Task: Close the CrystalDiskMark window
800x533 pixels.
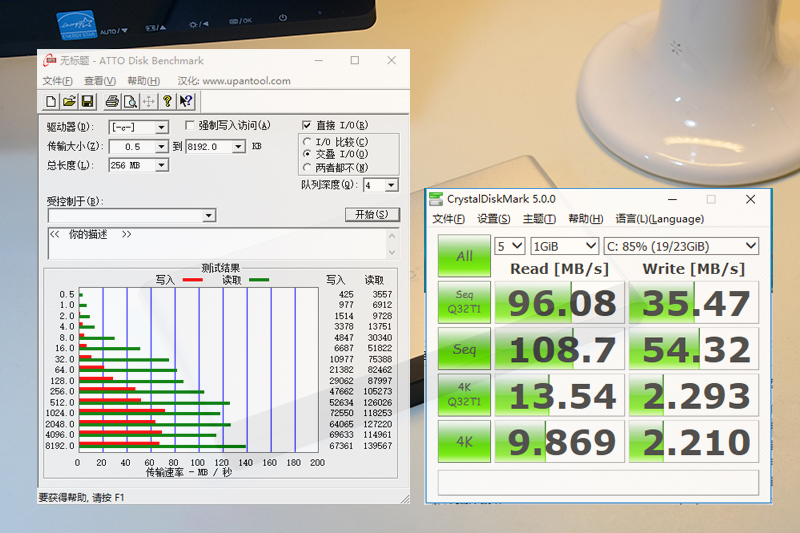Action: 750,199
